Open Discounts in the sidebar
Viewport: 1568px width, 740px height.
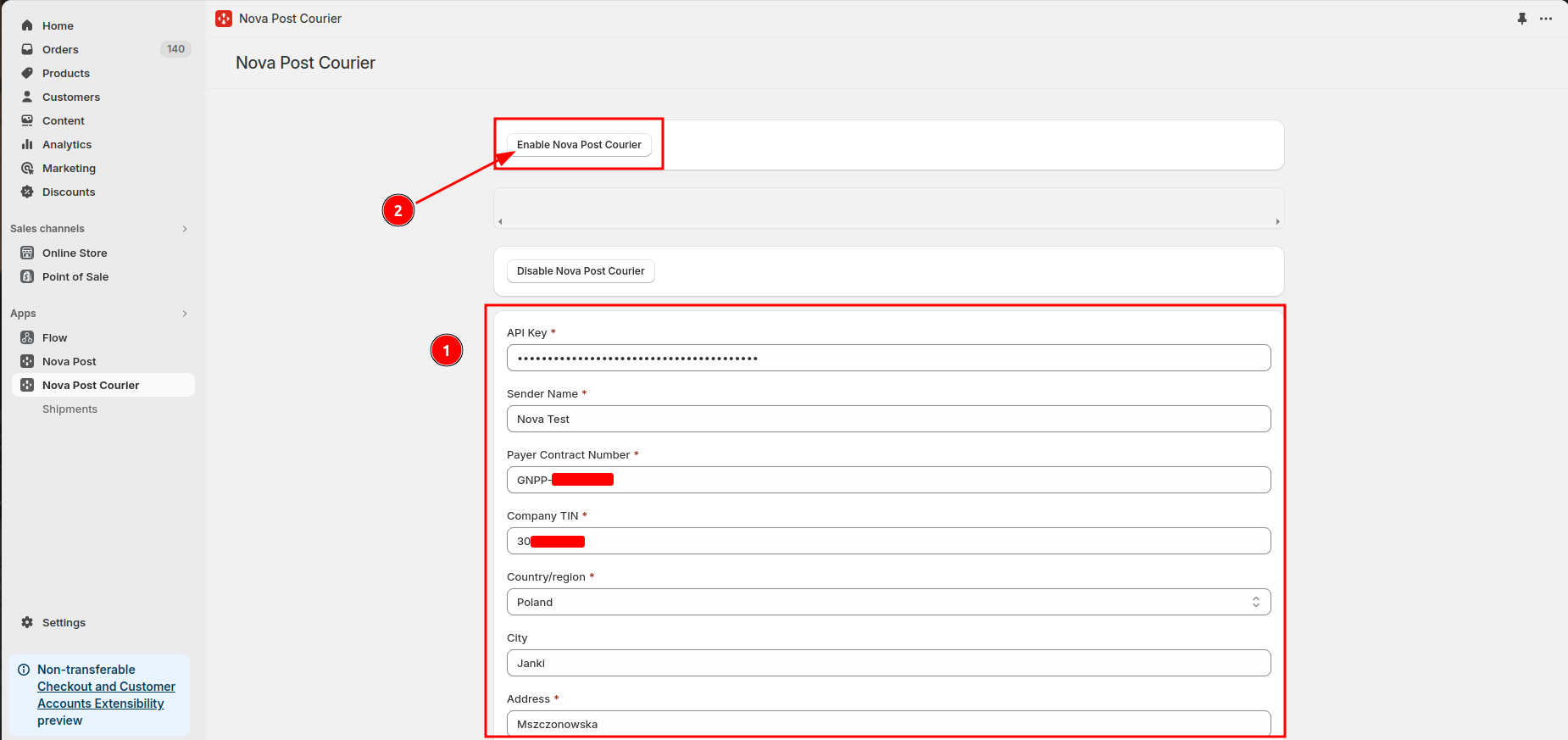pos(69,192)
